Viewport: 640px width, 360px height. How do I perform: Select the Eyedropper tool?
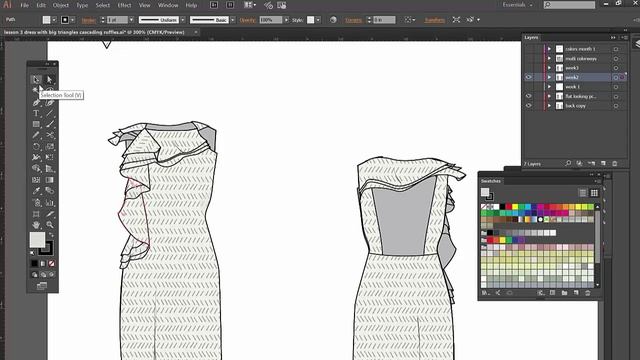click(x=36, y=191)
